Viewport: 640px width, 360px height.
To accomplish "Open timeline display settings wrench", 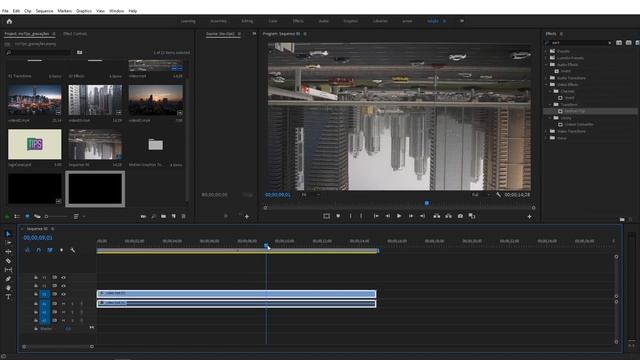I will 73,250.
